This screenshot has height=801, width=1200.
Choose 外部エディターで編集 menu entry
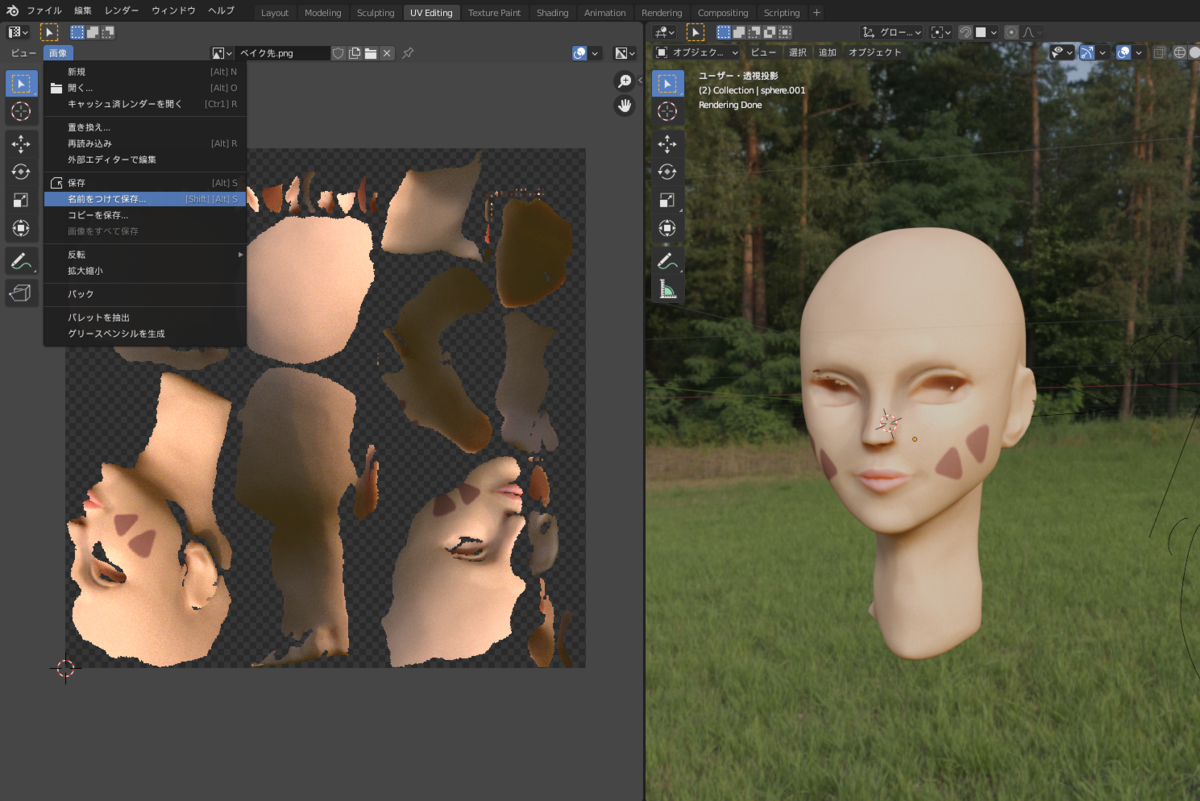(x=145, y=159)
